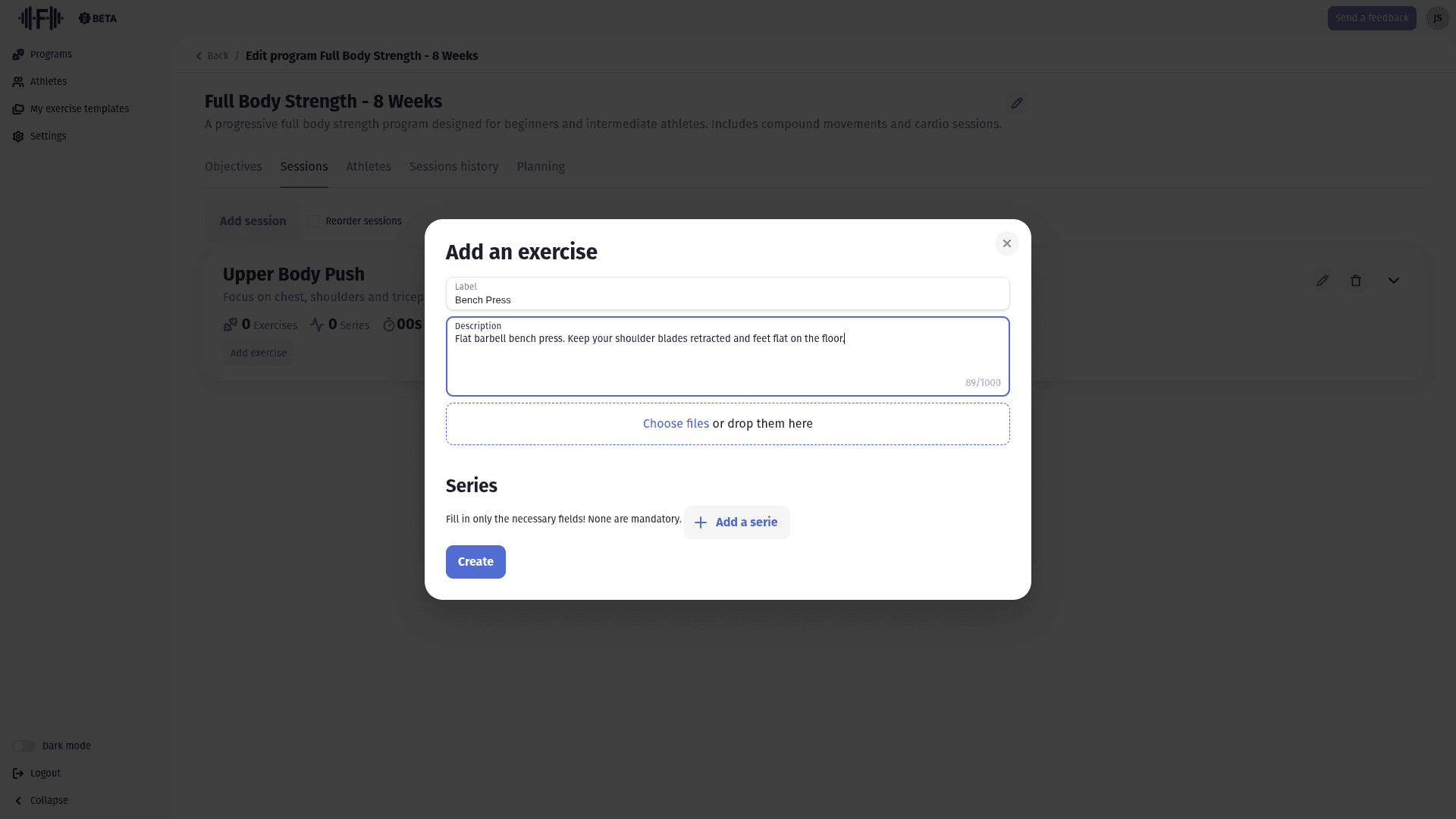Viewport: 1456px width, 819px height.
Task: Go back using the Back chevron
Action: click(199, 56)
